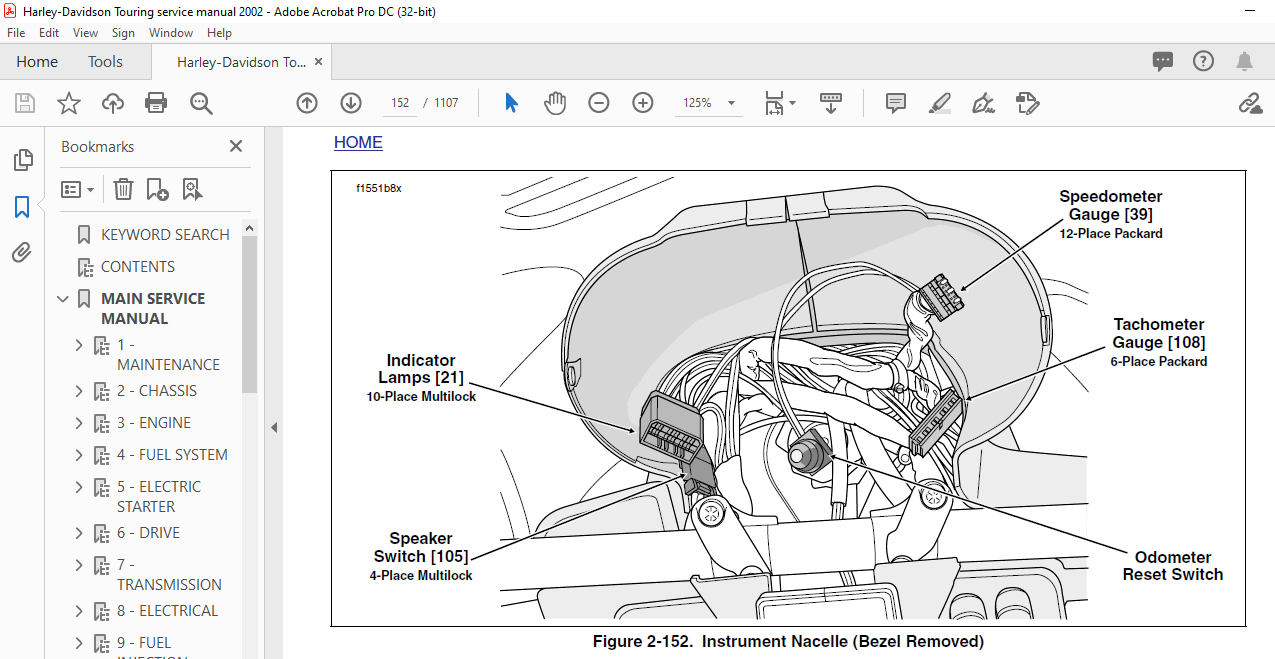1275x659 pixels.
Task: Expand the 2 - CHASSIS bookmark
Action: (79, 391)
